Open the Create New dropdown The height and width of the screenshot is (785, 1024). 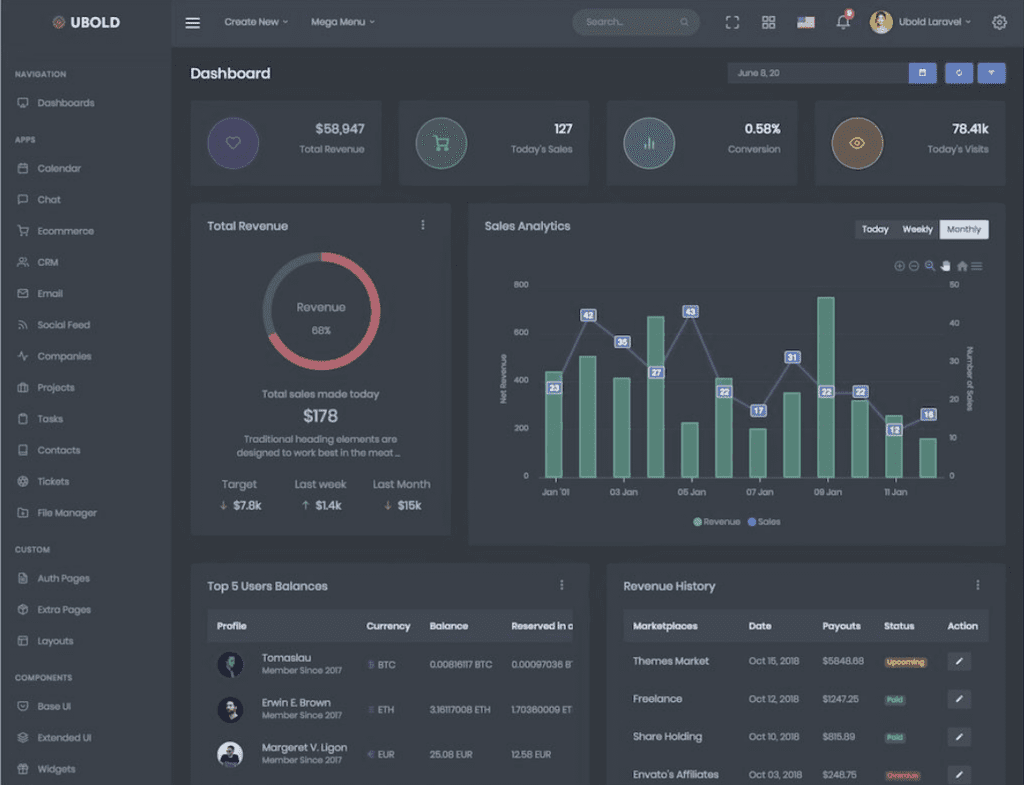click(x=255, y=22)
